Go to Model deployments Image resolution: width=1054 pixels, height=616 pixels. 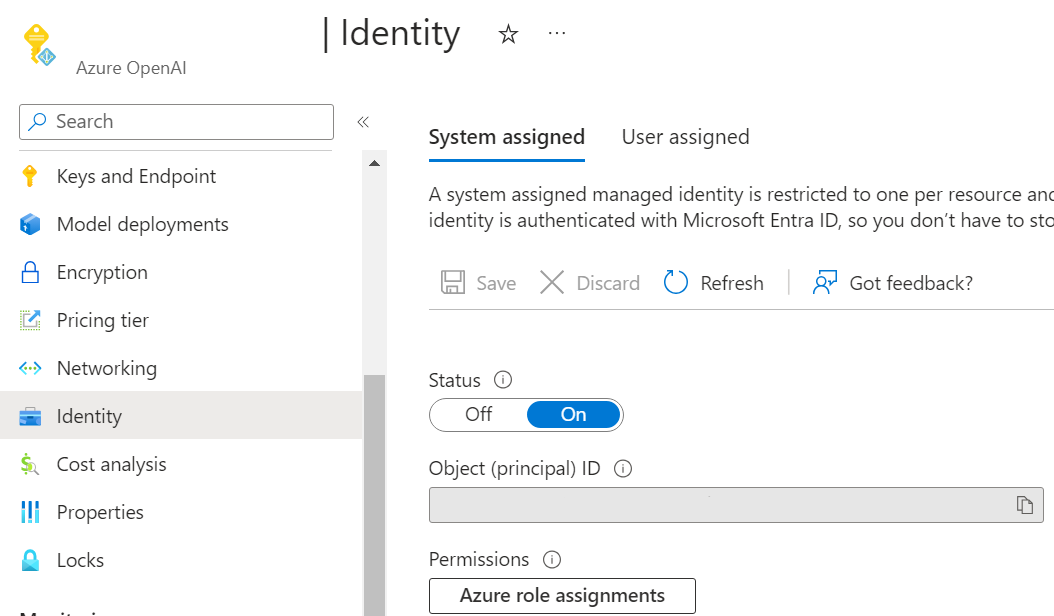tap(142, 224)
